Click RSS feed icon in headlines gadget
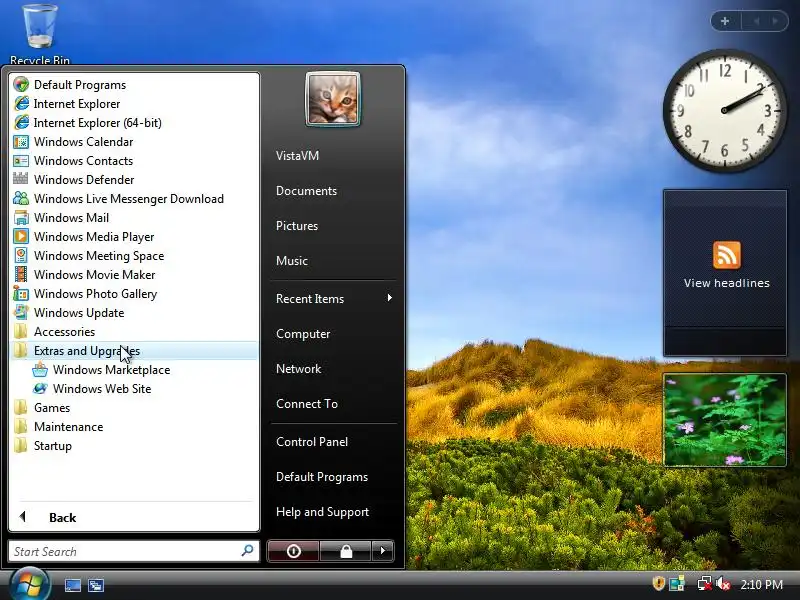This screenshot has height=600, width=800. coord(727,255)
